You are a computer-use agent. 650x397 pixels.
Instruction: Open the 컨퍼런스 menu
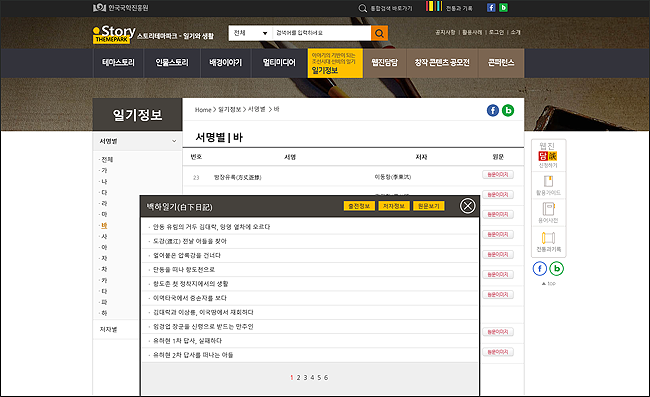pos(501,63)
